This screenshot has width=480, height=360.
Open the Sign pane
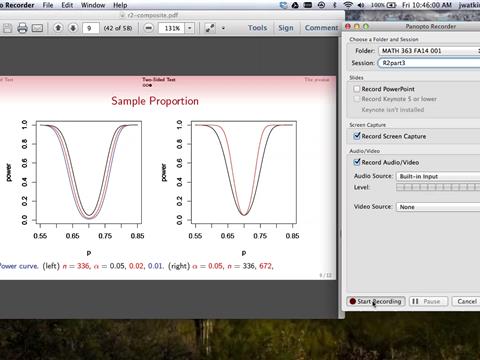pyautogui.click(x=286, y=28)
